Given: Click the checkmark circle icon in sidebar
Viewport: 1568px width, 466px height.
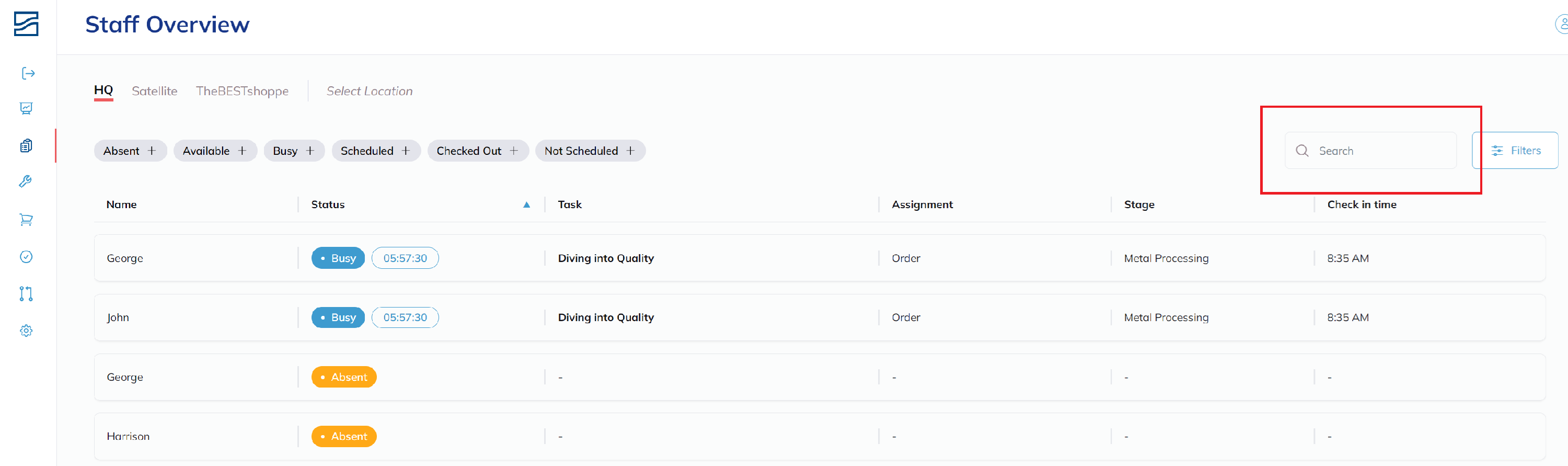Looking at the screenshot, I should tap(26, 256).
